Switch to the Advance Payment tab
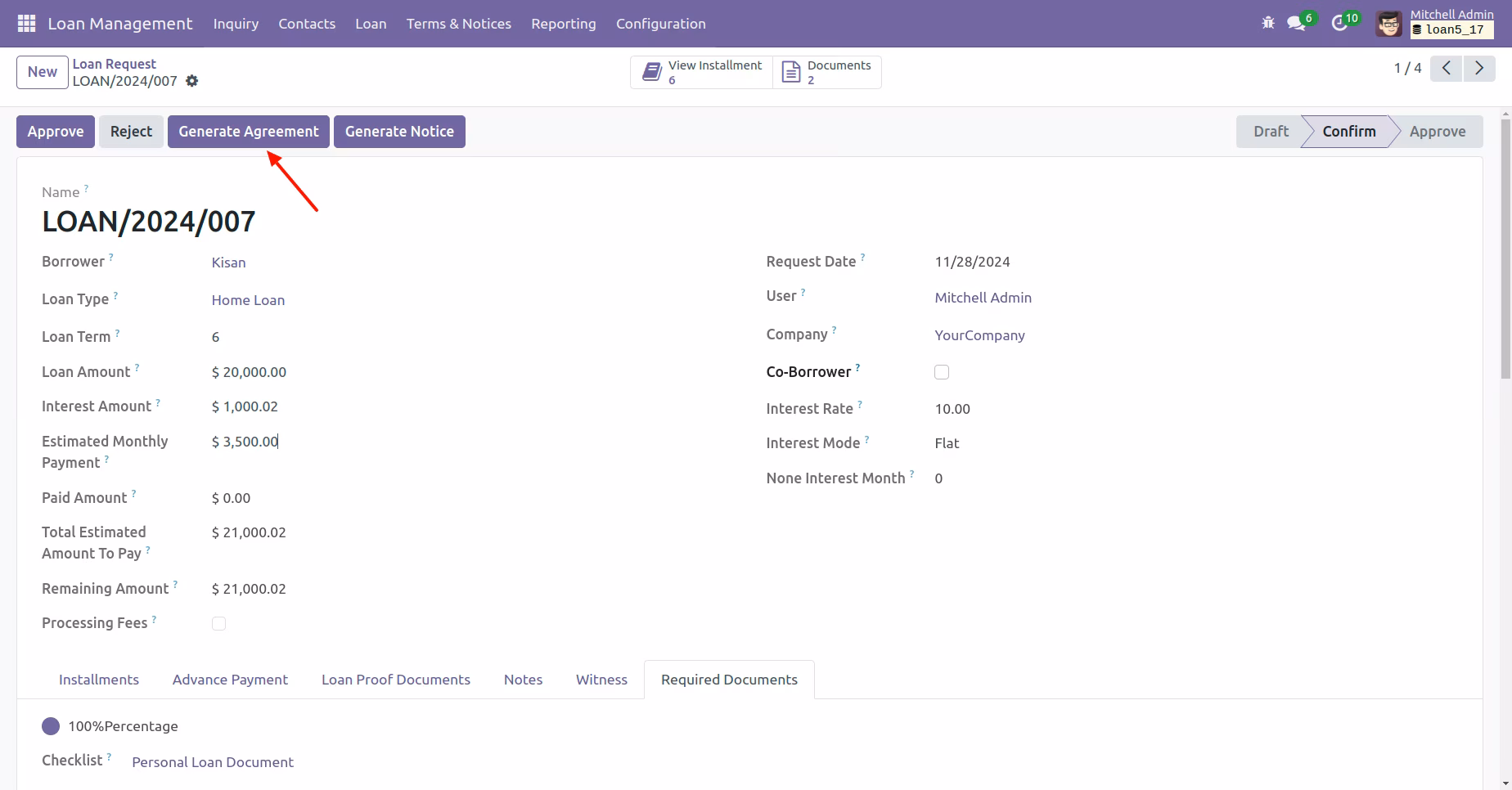This screenshot has width=1512, height=790. (x=230, y=680)
